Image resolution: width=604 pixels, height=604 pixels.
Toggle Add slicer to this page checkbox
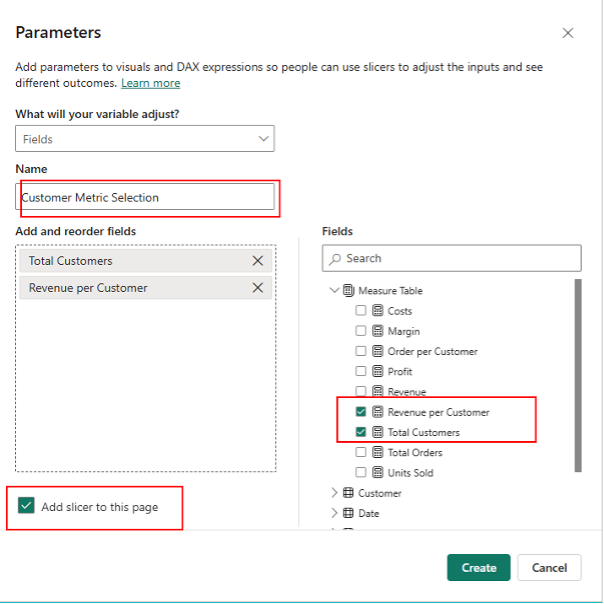pyautogui.click(x=26, y=506)
